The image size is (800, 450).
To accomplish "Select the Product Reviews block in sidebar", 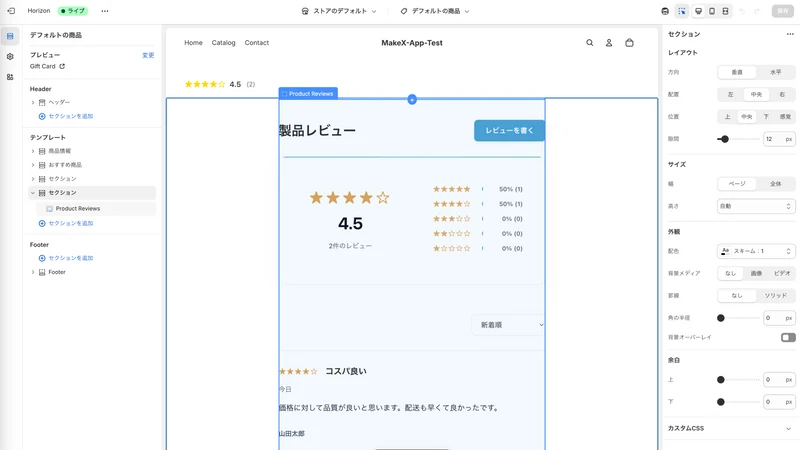I will pyautogui.click(x=95, y=209).
